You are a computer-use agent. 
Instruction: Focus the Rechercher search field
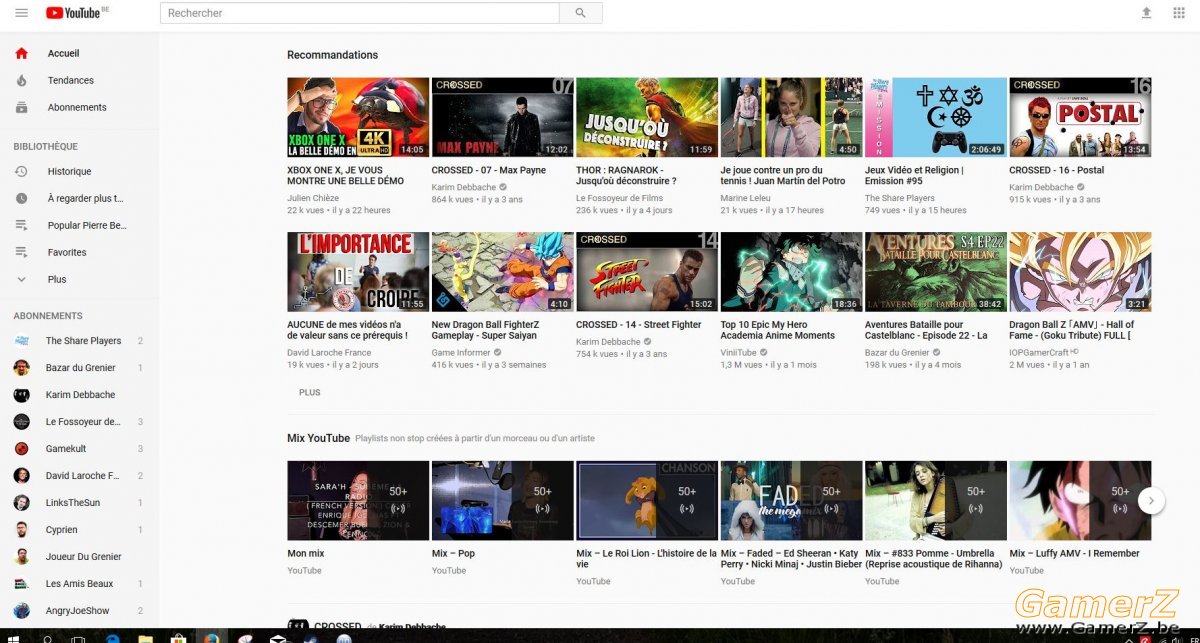pos(360,13)
